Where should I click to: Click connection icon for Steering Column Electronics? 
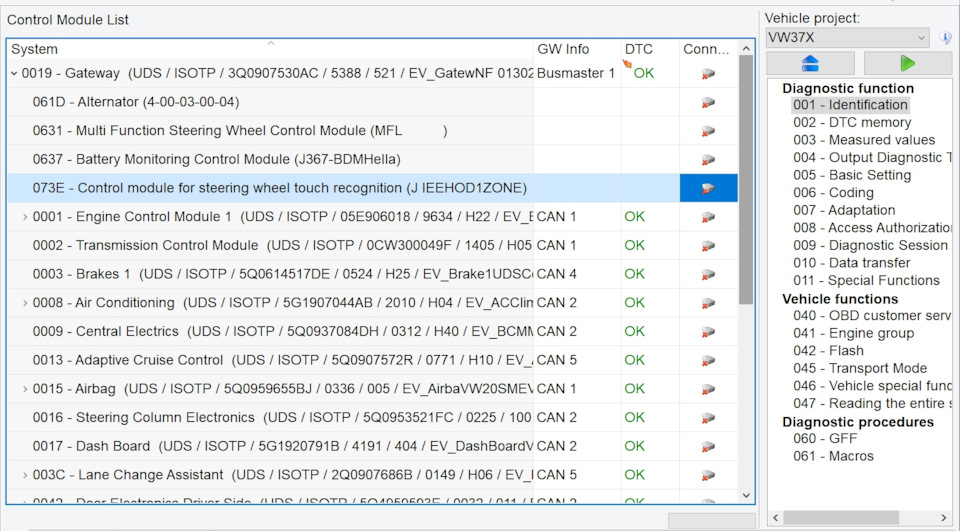(708, 418)
